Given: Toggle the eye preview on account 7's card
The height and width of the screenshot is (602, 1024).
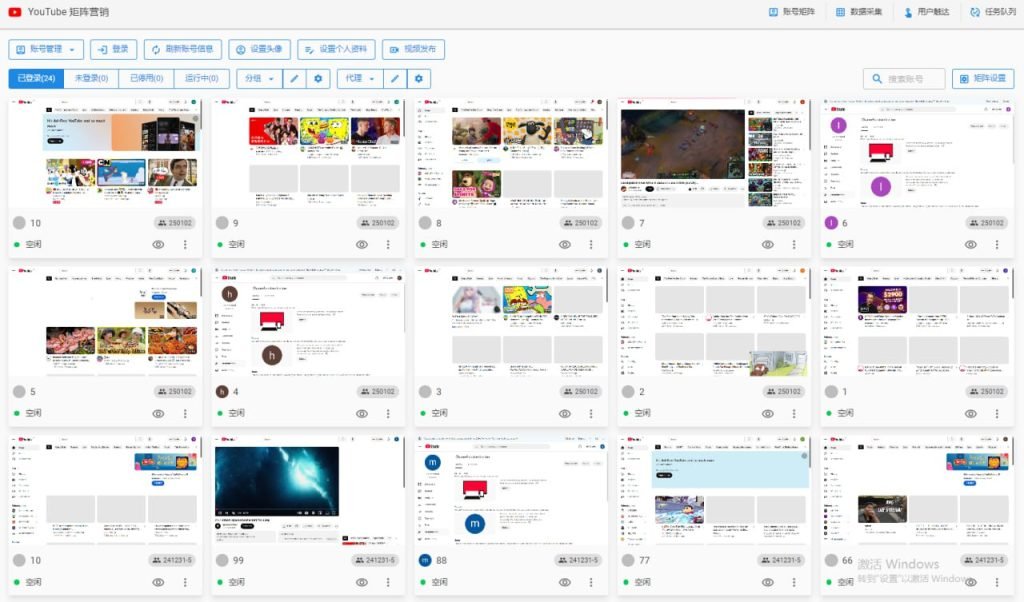Looking at the screenshot, I should (767, 244).
